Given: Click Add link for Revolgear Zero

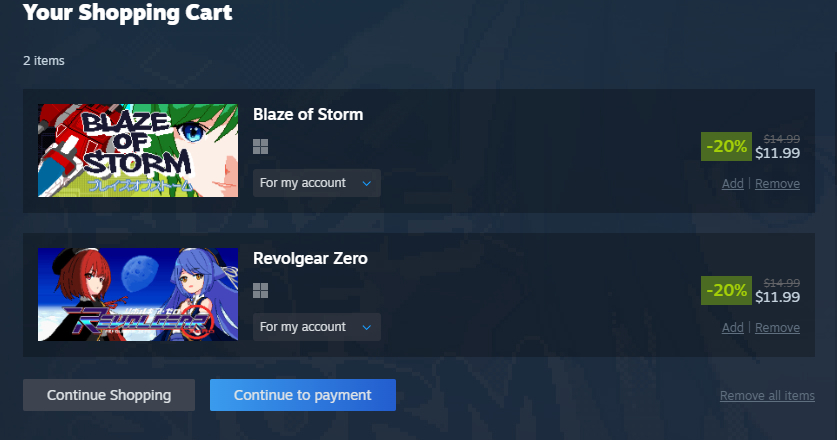Looking at the screenshot, I should pyautogui.click(x=732, y=328).
